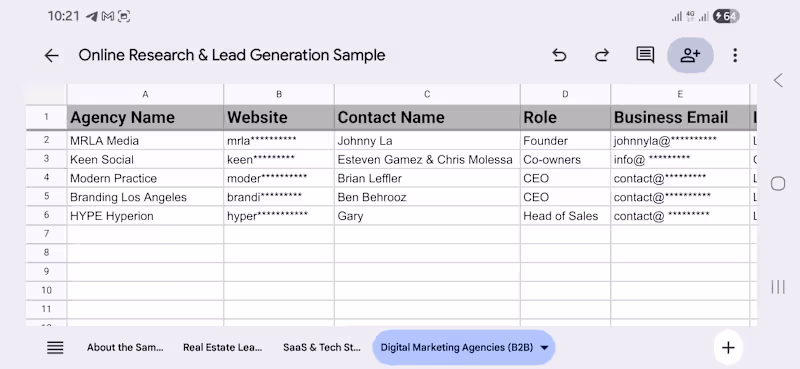This screenshot has height=369, width=800.
Task: Select the Keen Social cell
Action: pos(145,159)
